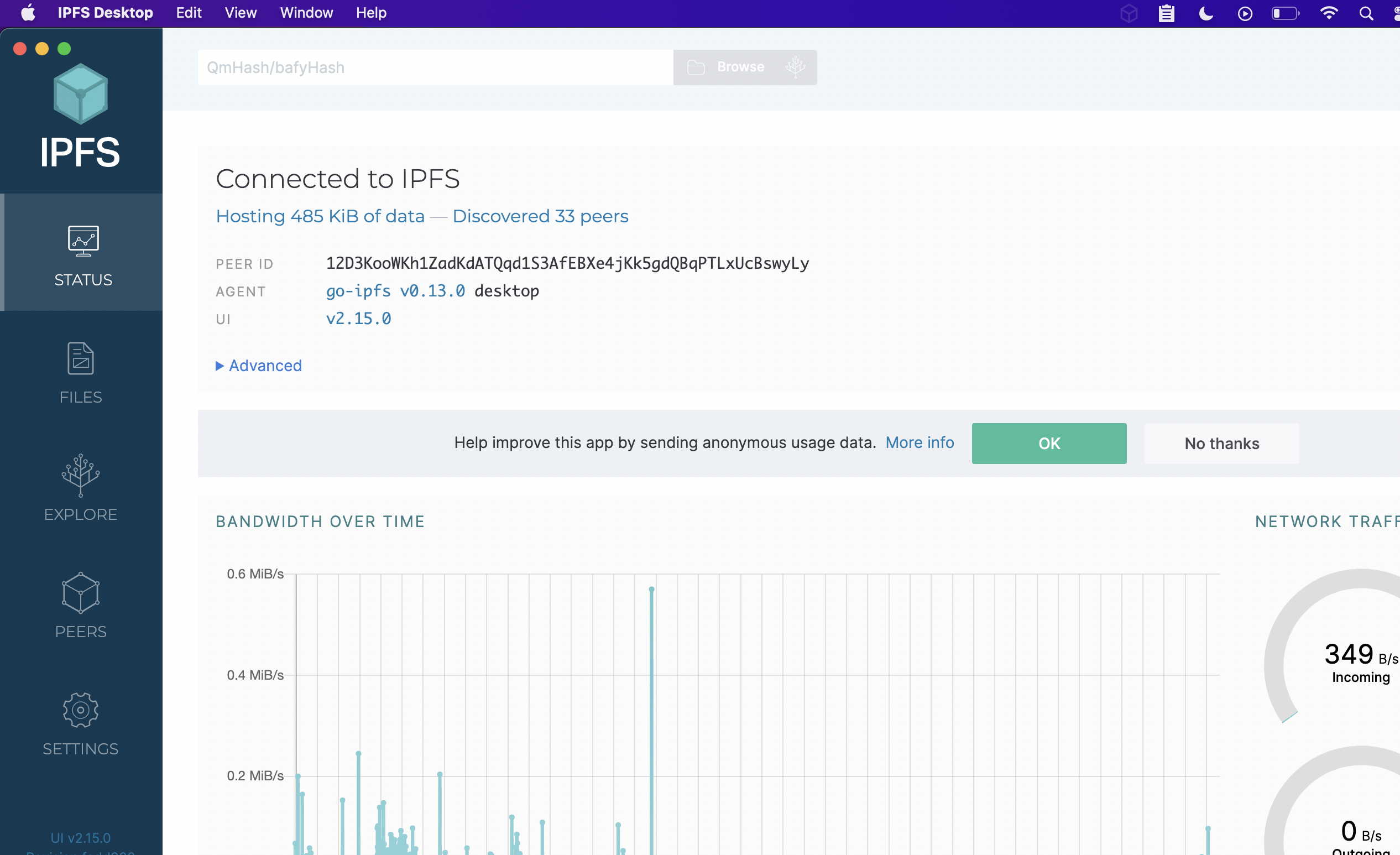Screen dimensions: 1400x855
Task: Open the UI v2.15.0 version link
Action: 358,319
